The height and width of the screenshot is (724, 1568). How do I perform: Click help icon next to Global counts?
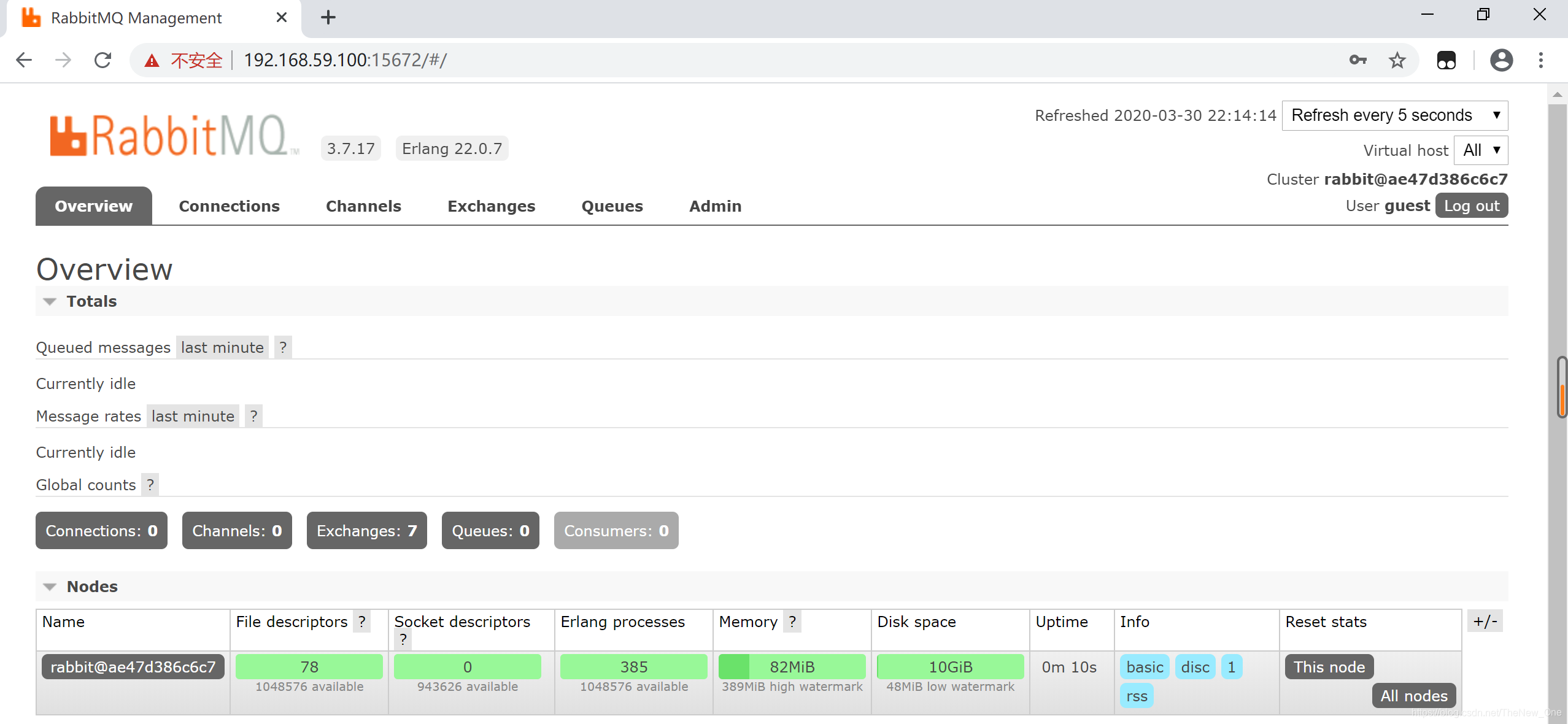[150, 485]
